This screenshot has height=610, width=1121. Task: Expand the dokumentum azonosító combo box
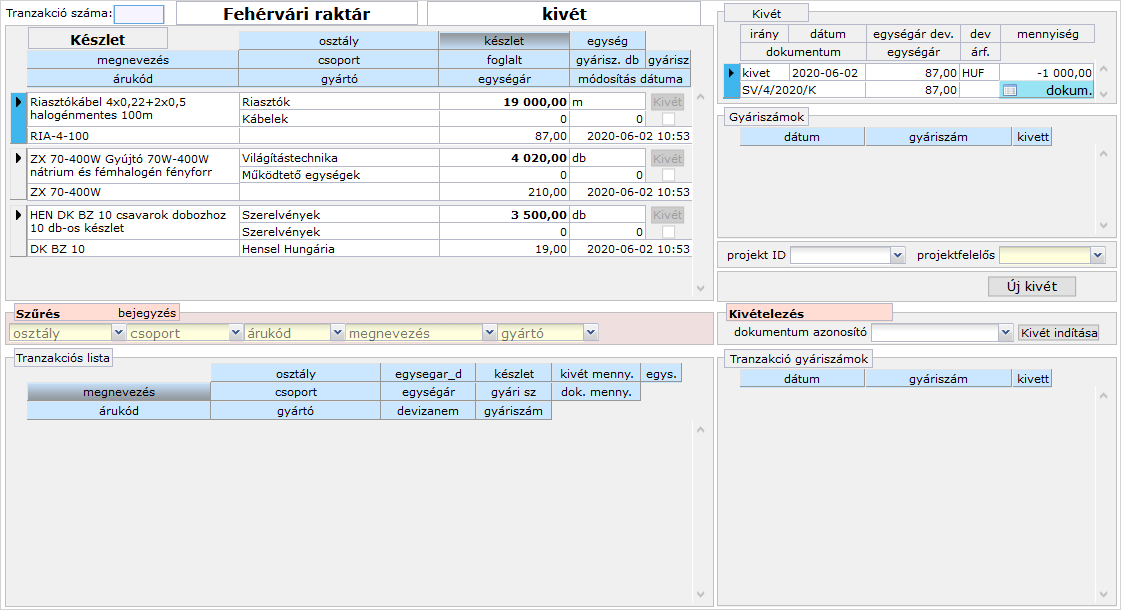1006,333
